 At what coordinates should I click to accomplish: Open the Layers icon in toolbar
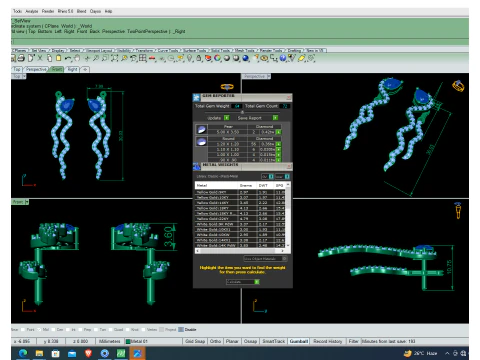tap(208, 58)
